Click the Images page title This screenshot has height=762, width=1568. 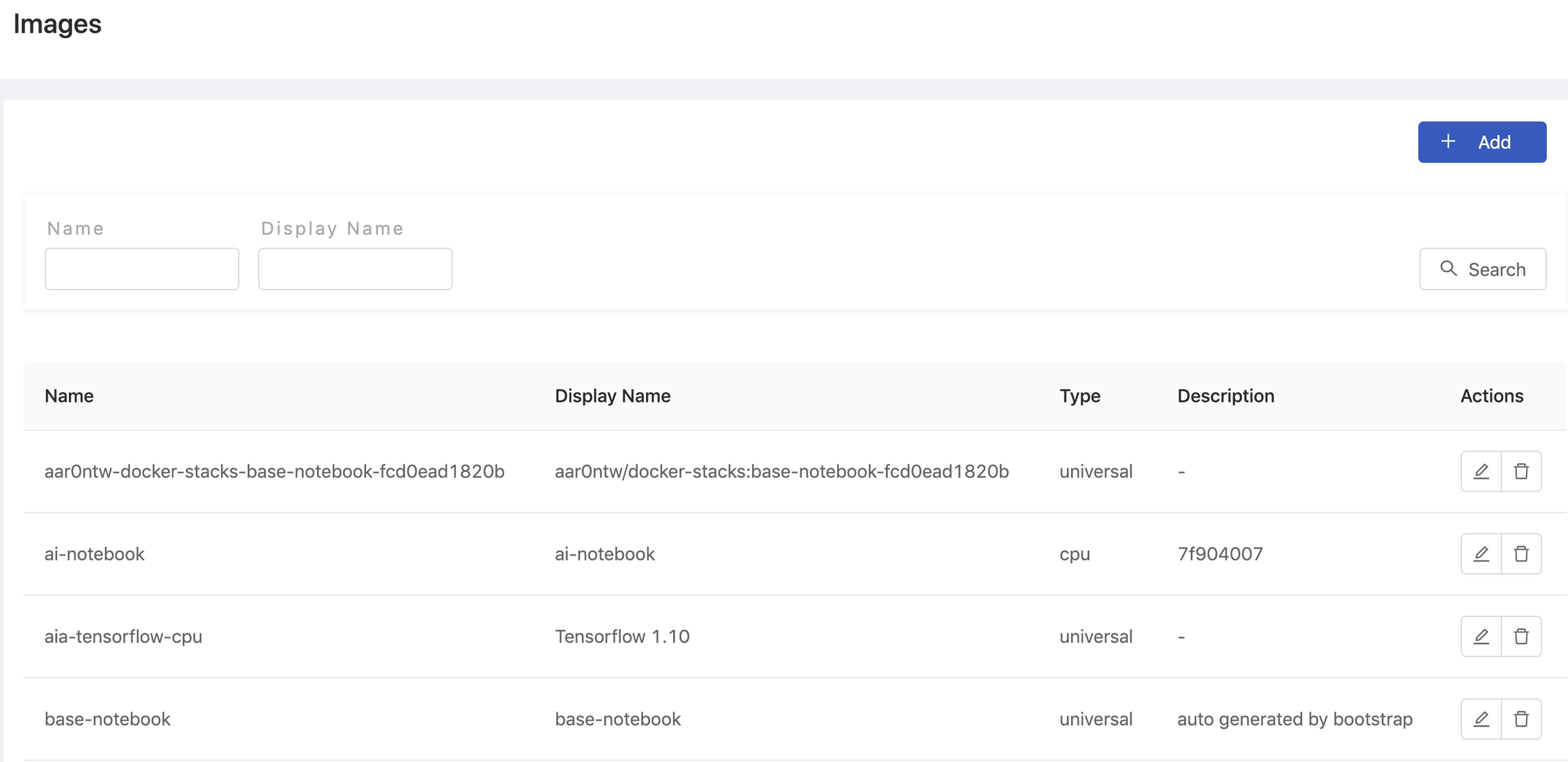coord(57,24)
